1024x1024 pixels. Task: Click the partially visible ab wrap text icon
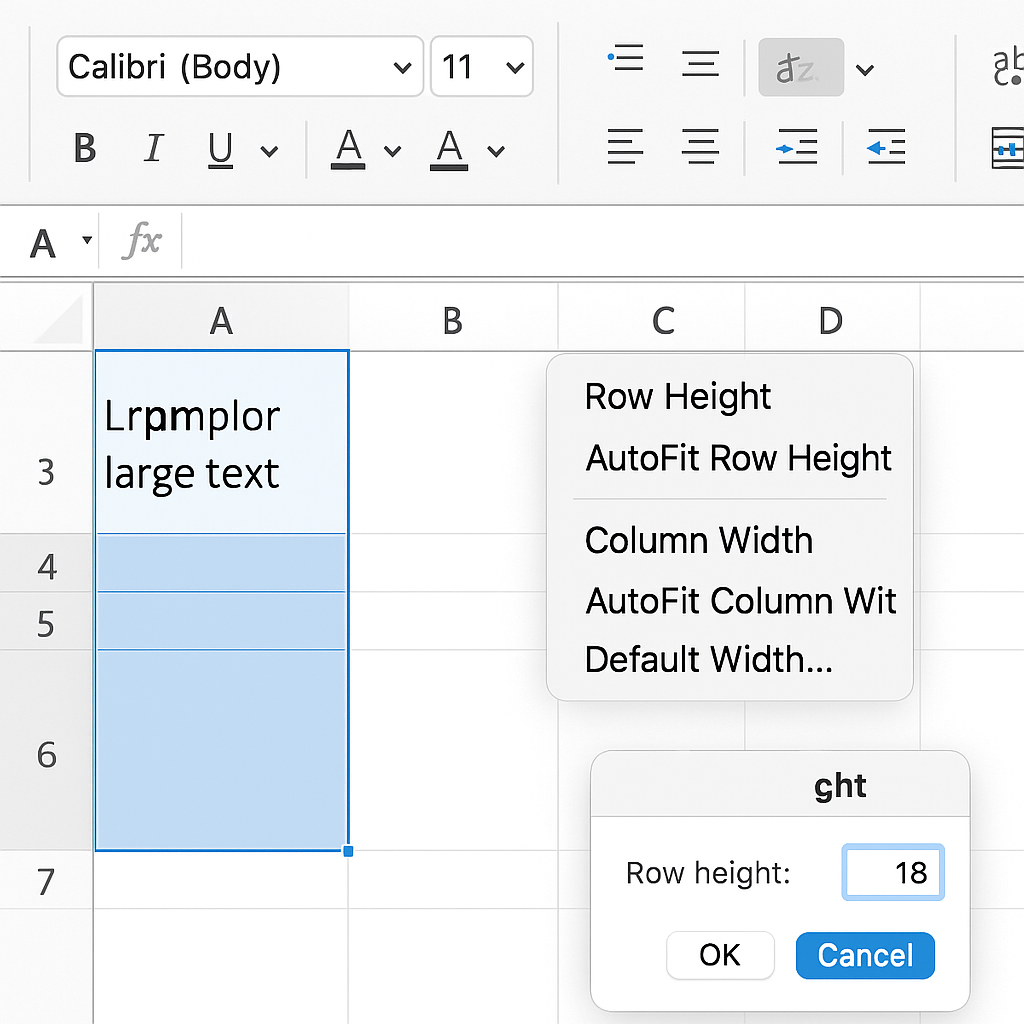click(x=1007, y=66)
